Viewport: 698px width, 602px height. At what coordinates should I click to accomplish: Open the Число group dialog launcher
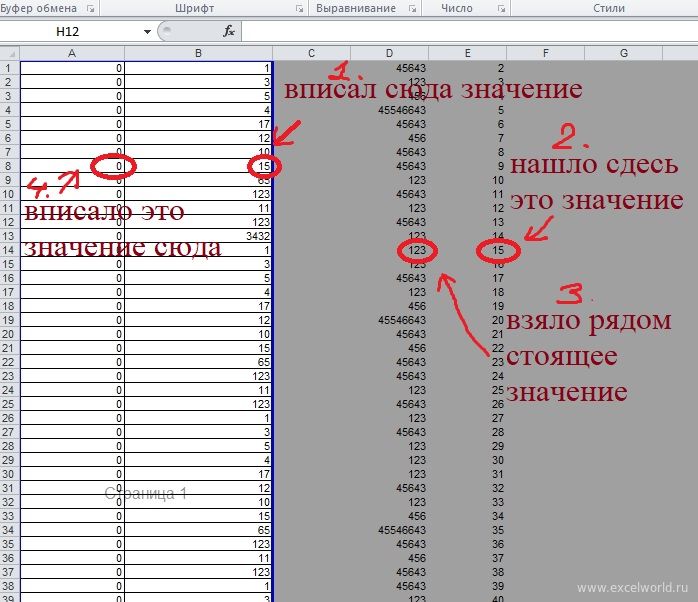(501, 8)
